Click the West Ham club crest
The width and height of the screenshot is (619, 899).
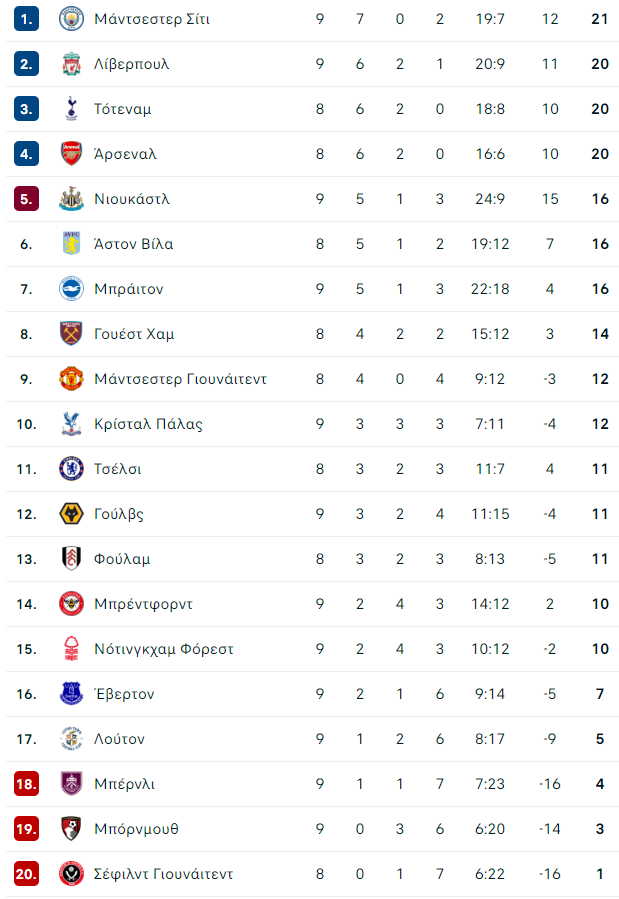[72, 334]
